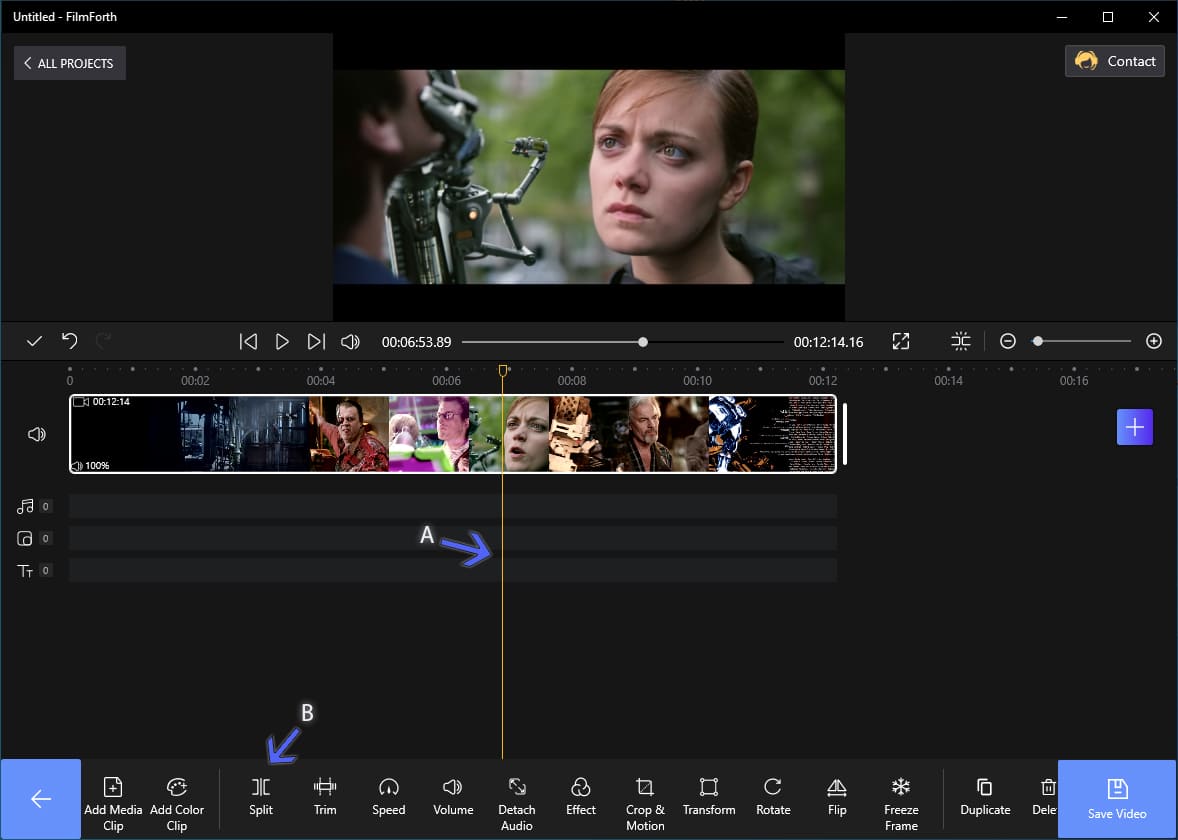Toggle the preview volume speaker
Image resolution: width=1178 pixels, height=840 pixels.
[x=350, y=342]
